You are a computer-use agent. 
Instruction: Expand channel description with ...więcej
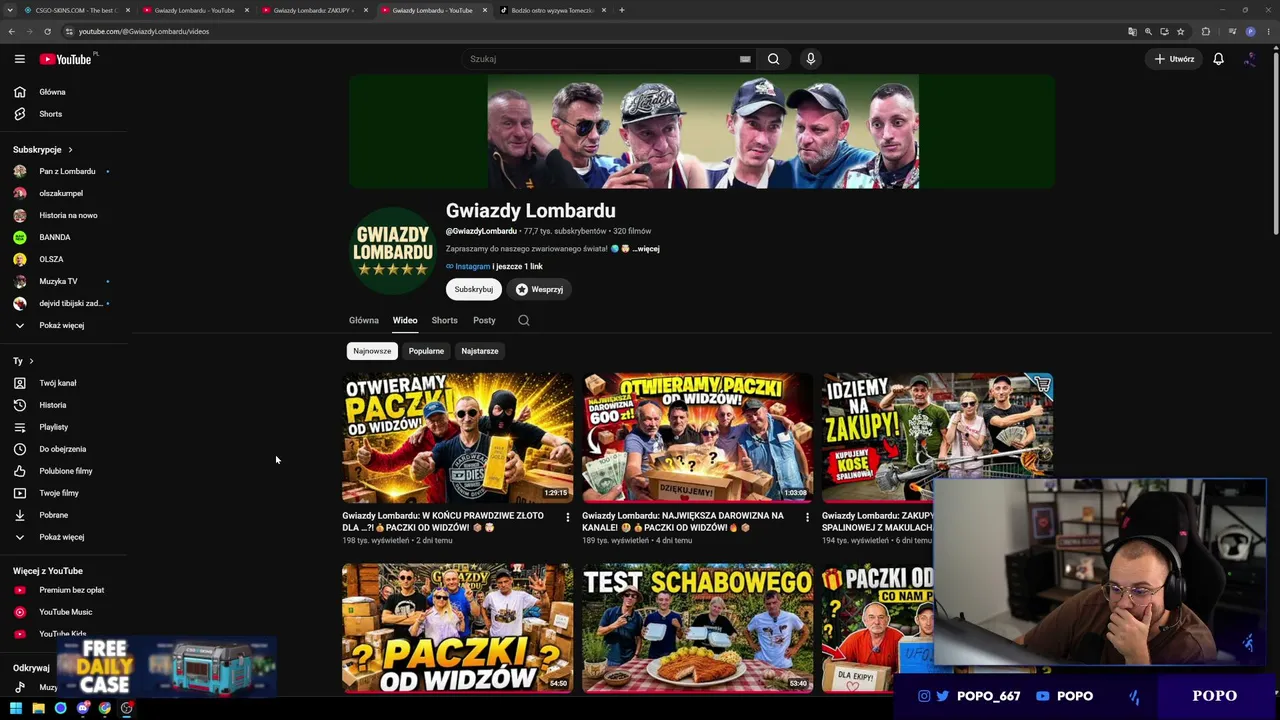646,249
